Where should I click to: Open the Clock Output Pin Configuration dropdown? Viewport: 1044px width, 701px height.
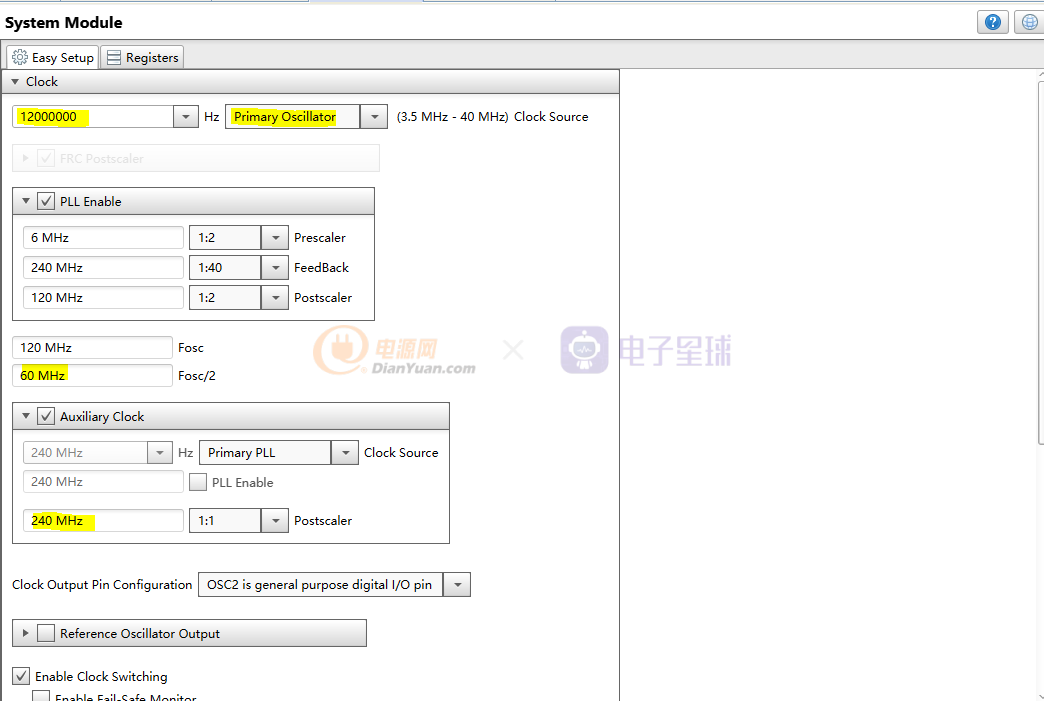pos(456,585)
